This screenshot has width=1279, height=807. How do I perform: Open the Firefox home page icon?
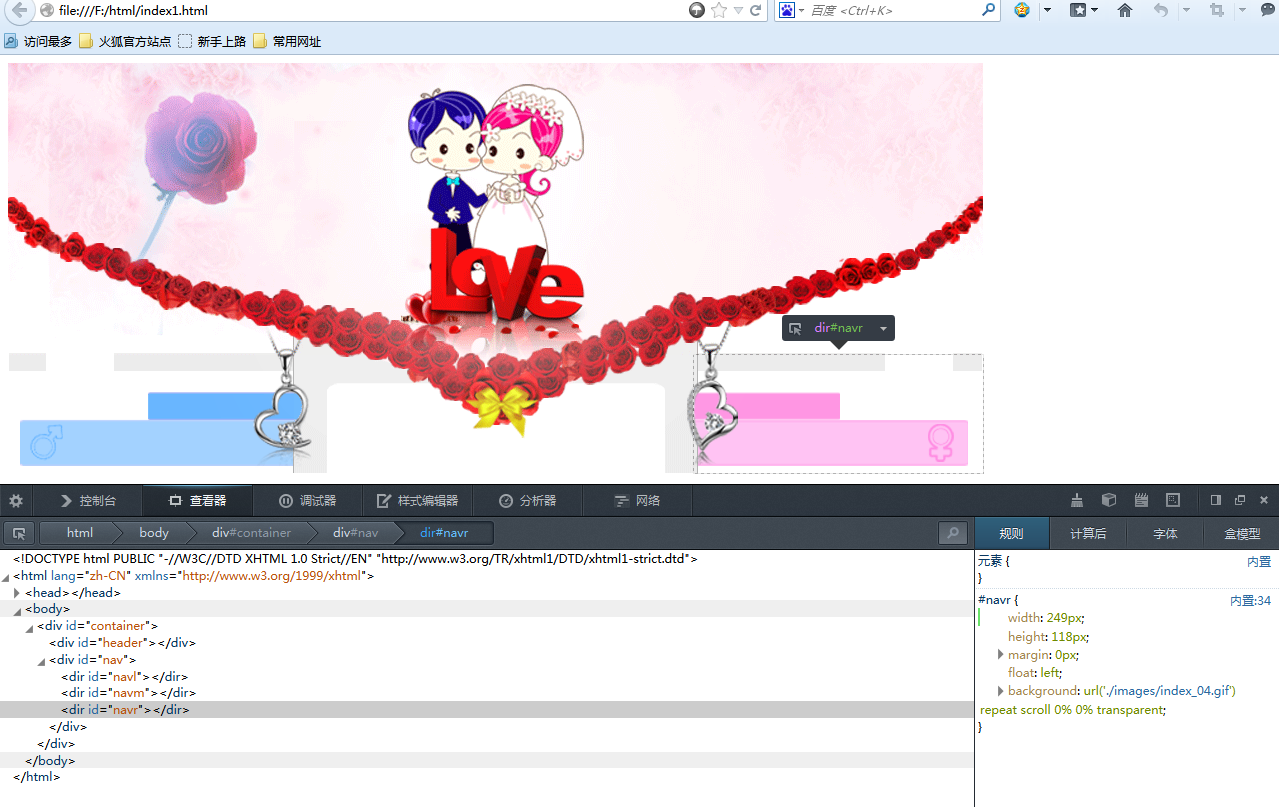coord(1125,10)
